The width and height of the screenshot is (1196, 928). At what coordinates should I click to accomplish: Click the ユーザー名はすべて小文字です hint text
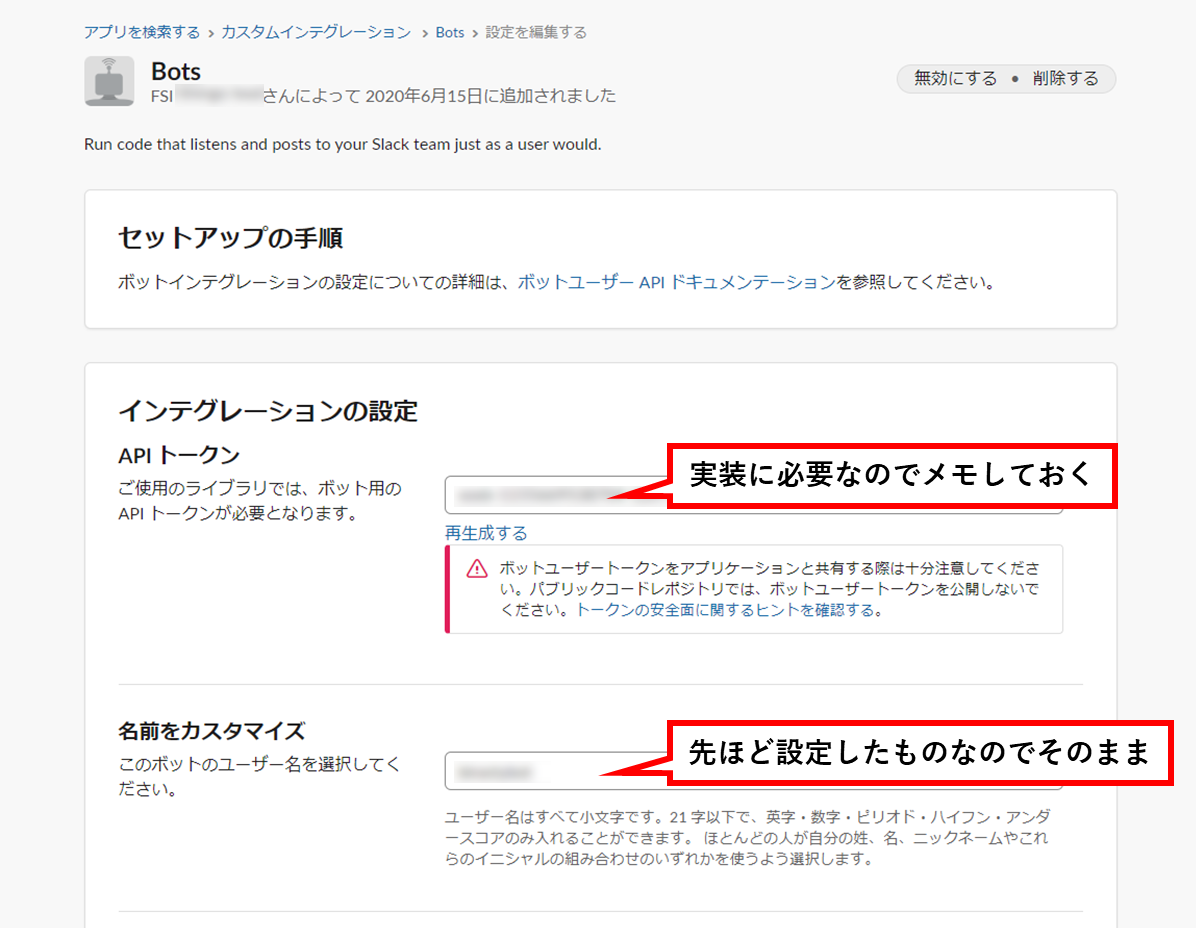[x=748, y=838]
